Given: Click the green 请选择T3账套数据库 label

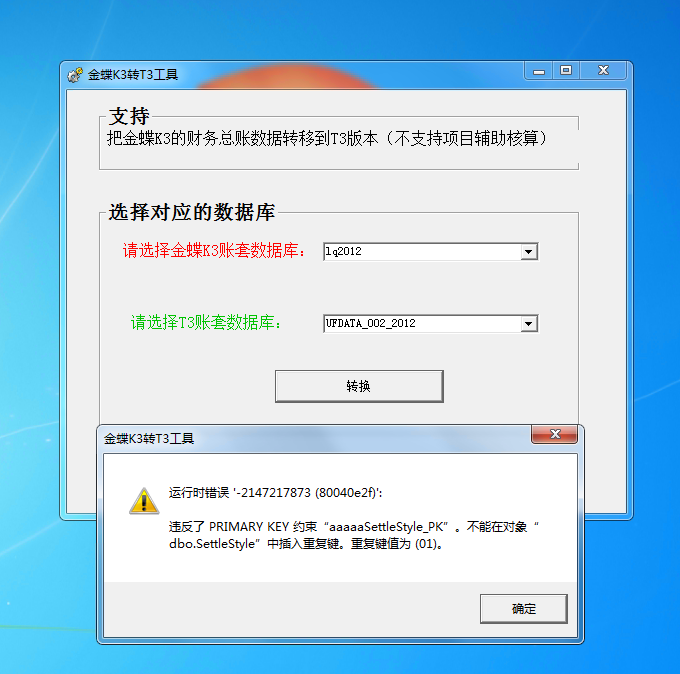Looking at the screenshot, I should click(x=206, y=323).
